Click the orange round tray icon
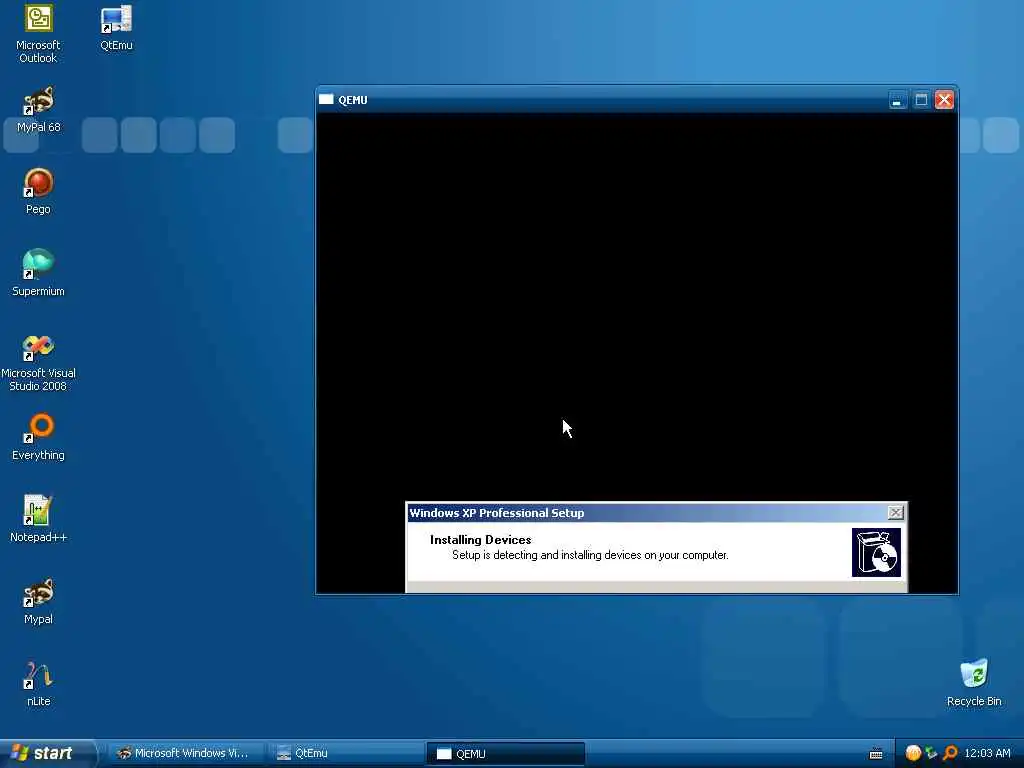This screenshot has height=768, width=1024. [x=913, y=754]
